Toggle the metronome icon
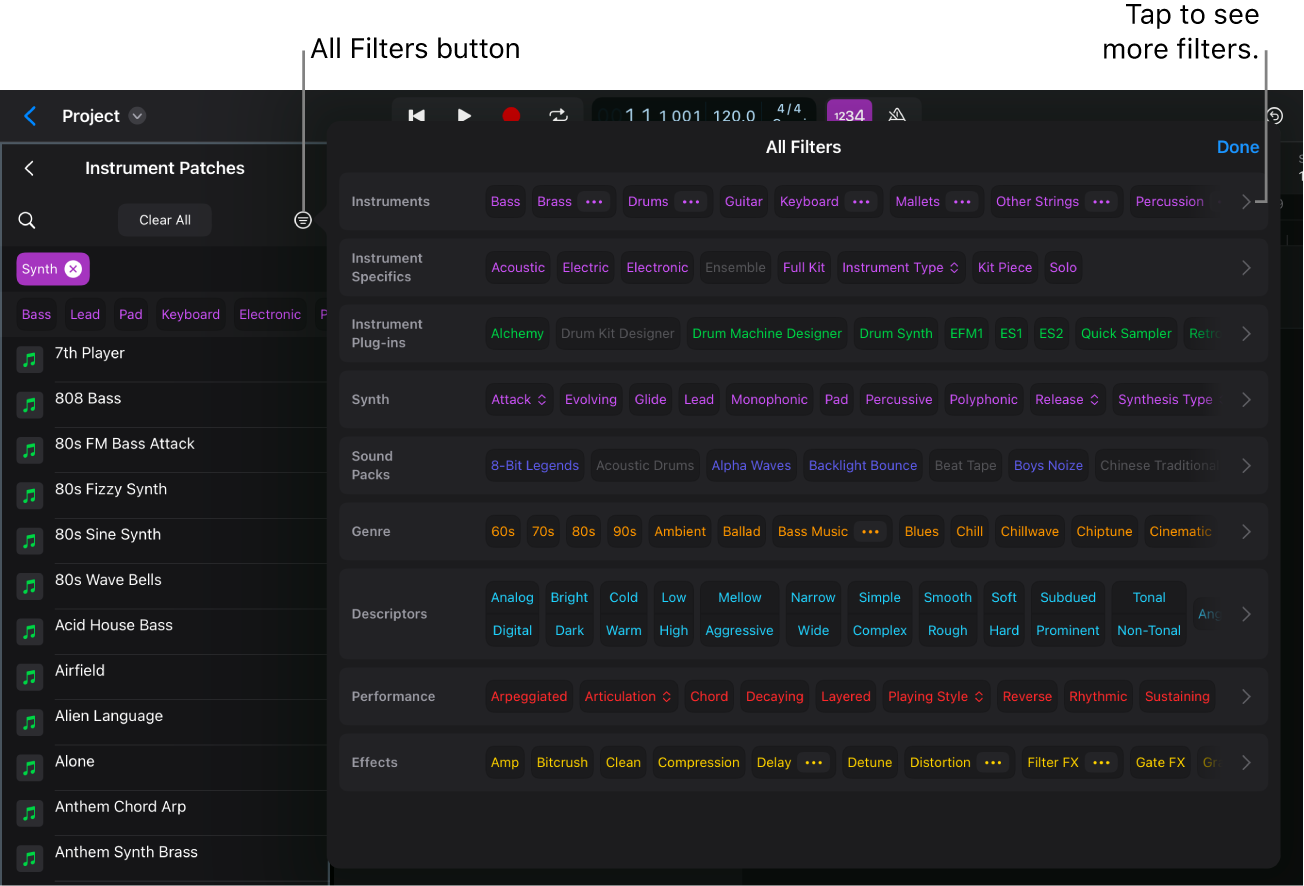The width and height of the screenshot is (1304, 886). [897, 116]
